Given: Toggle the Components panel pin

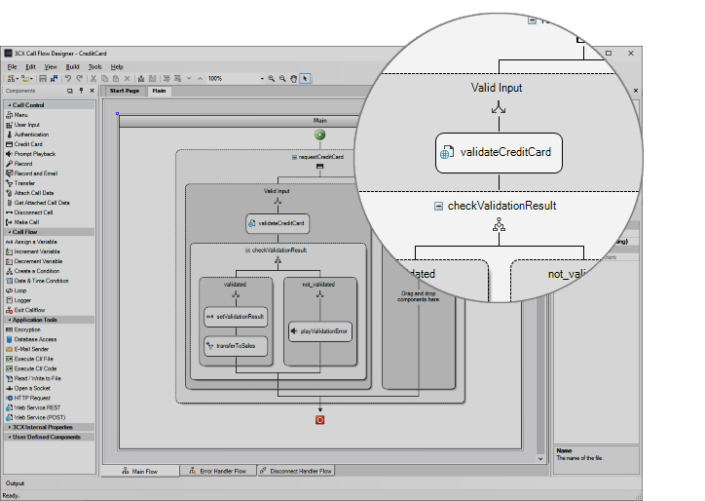Looking at the screenshot, I should click(80, 91).
